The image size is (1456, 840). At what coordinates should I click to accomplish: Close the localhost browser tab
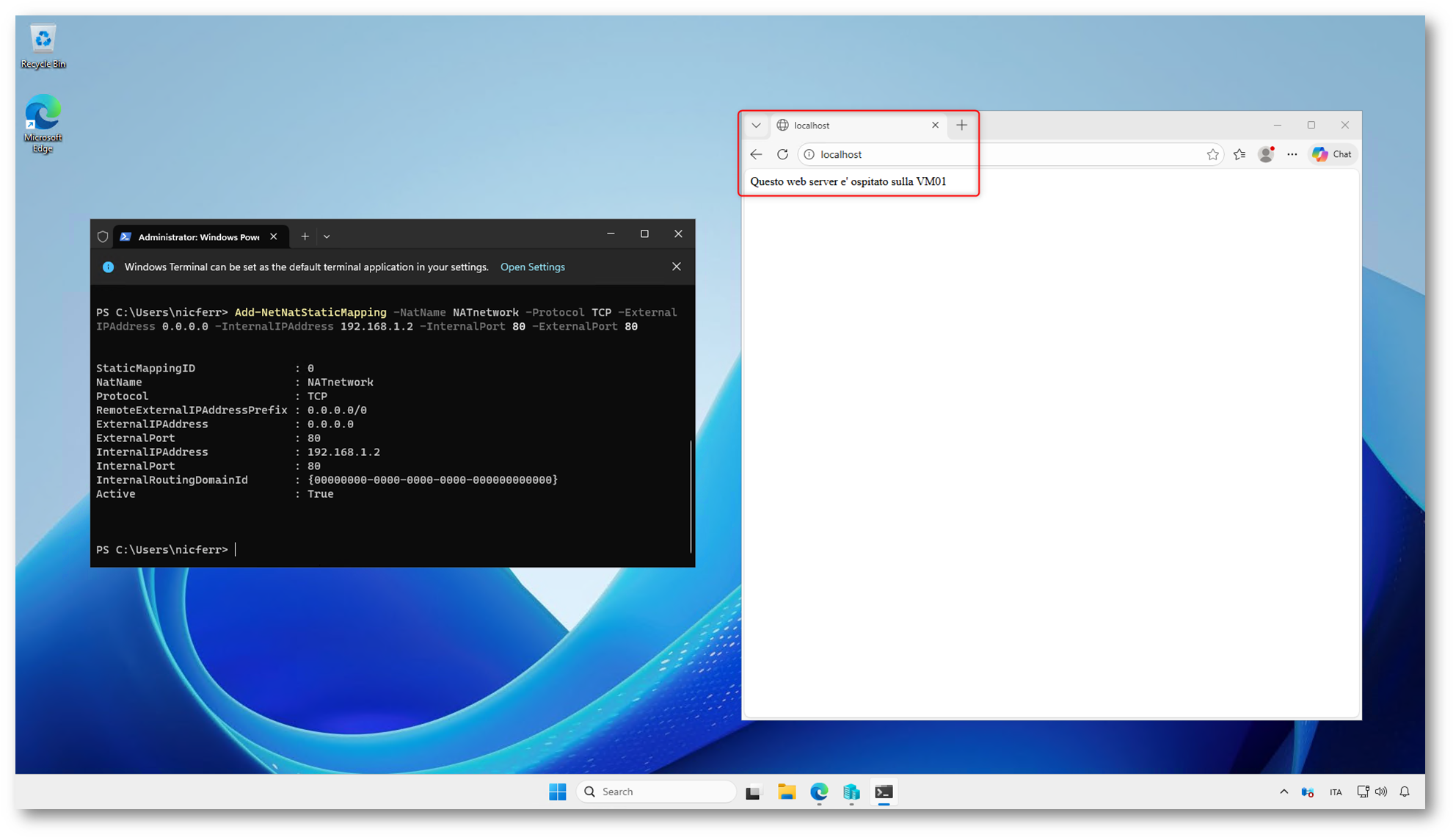(935, 126)
